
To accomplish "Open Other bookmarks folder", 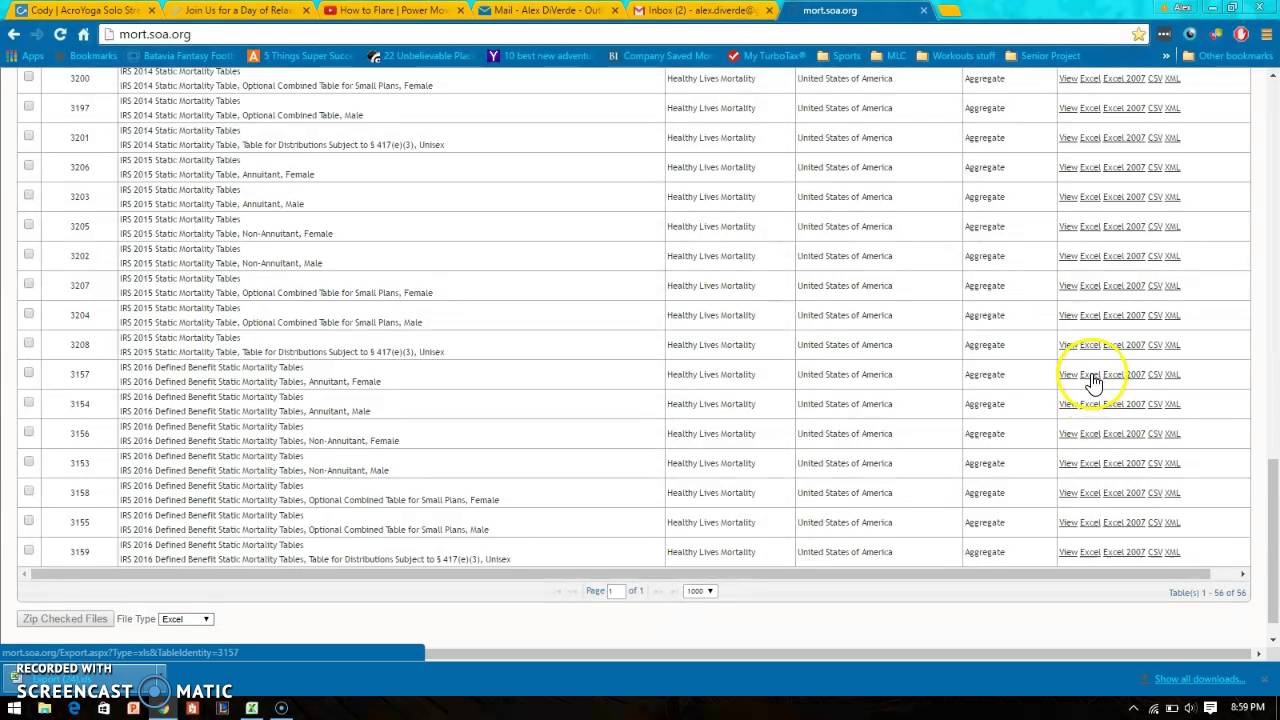I will pyautogui.click(x=1226, y=56).
